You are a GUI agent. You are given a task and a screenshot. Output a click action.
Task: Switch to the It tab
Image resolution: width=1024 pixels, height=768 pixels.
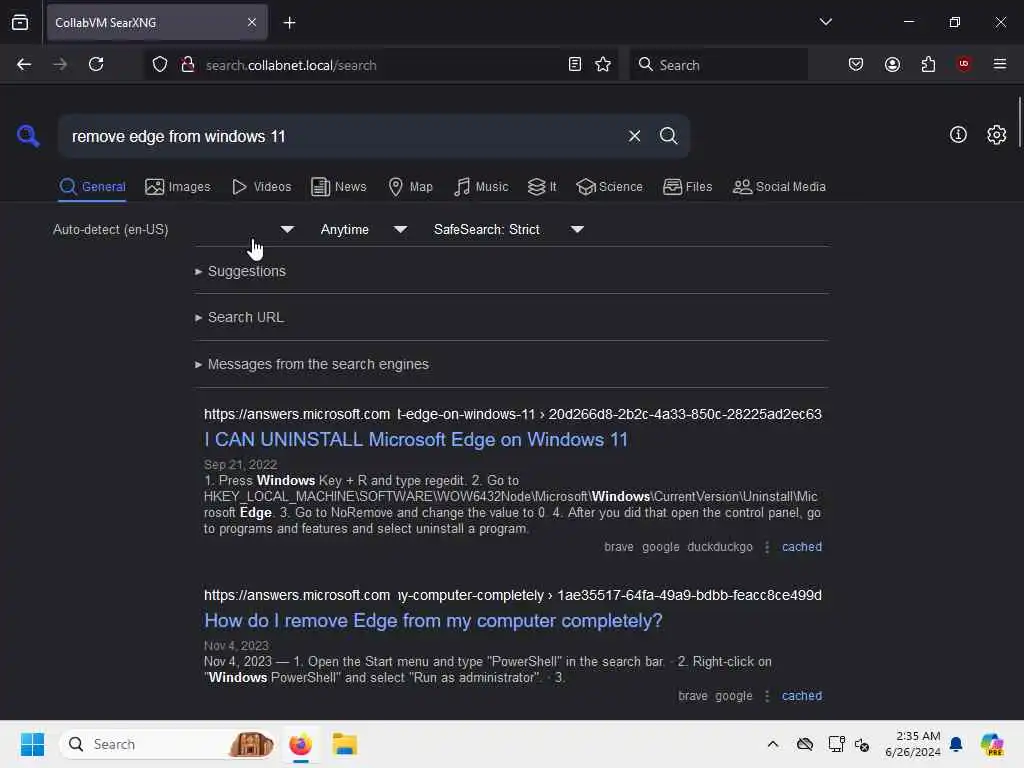[542, 187]
